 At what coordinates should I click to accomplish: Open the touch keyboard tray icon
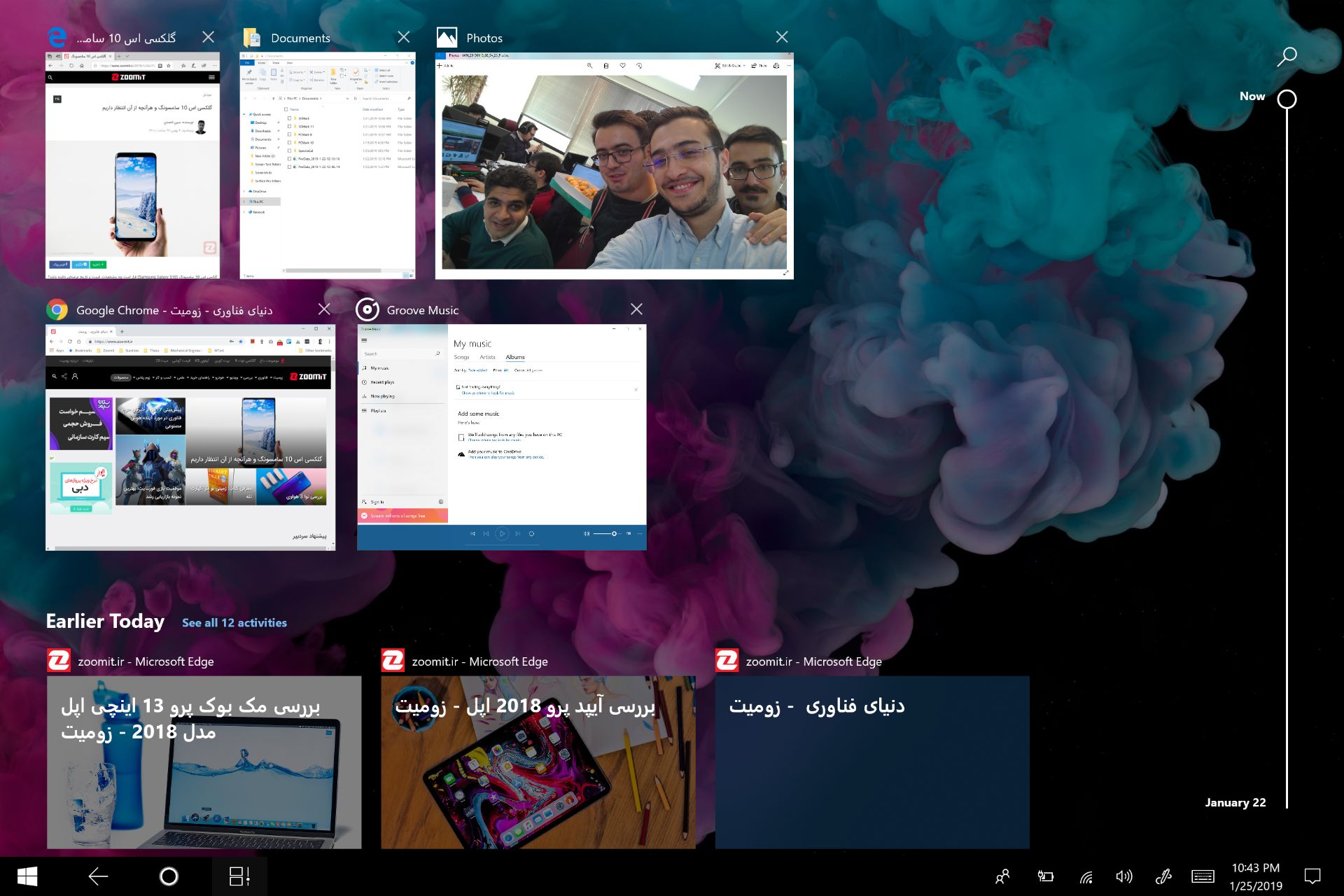tap(1203, 876)
